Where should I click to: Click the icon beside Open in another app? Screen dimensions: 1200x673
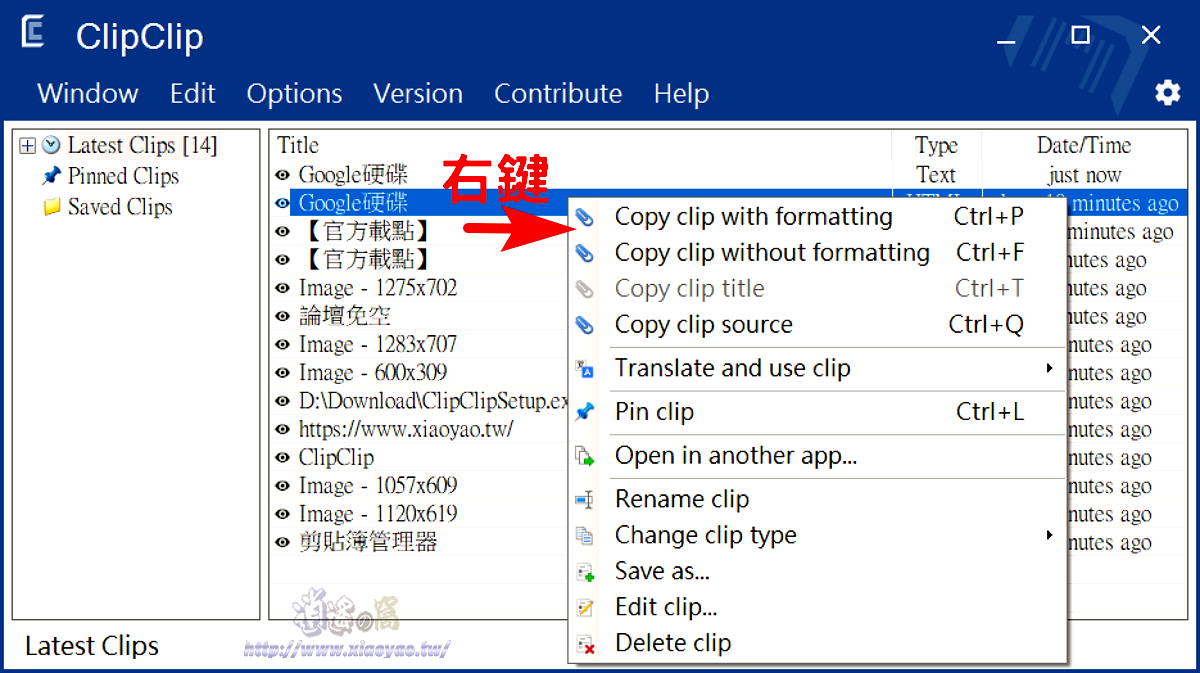pyautogui.click(x=585, y=456)
